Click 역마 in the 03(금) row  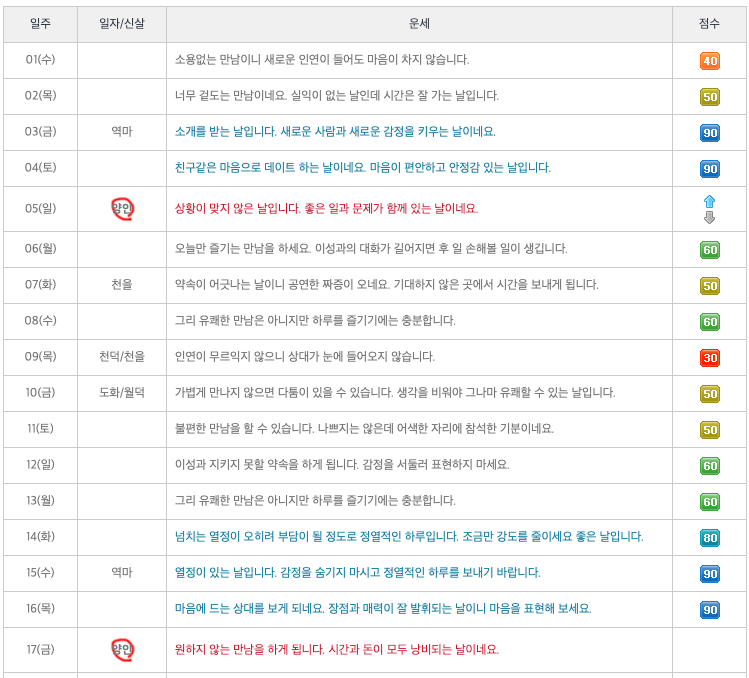pos(122,131)
